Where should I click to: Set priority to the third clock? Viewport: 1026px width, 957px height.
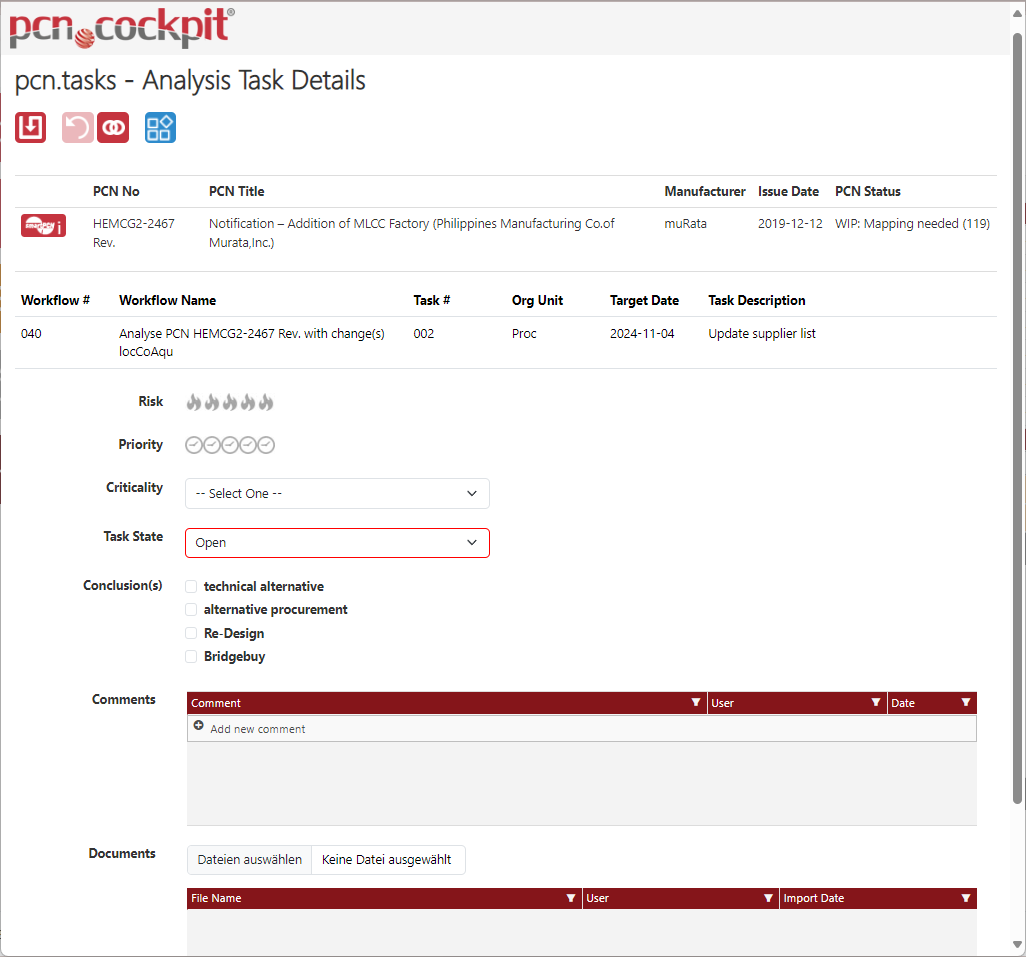point(230,445)
